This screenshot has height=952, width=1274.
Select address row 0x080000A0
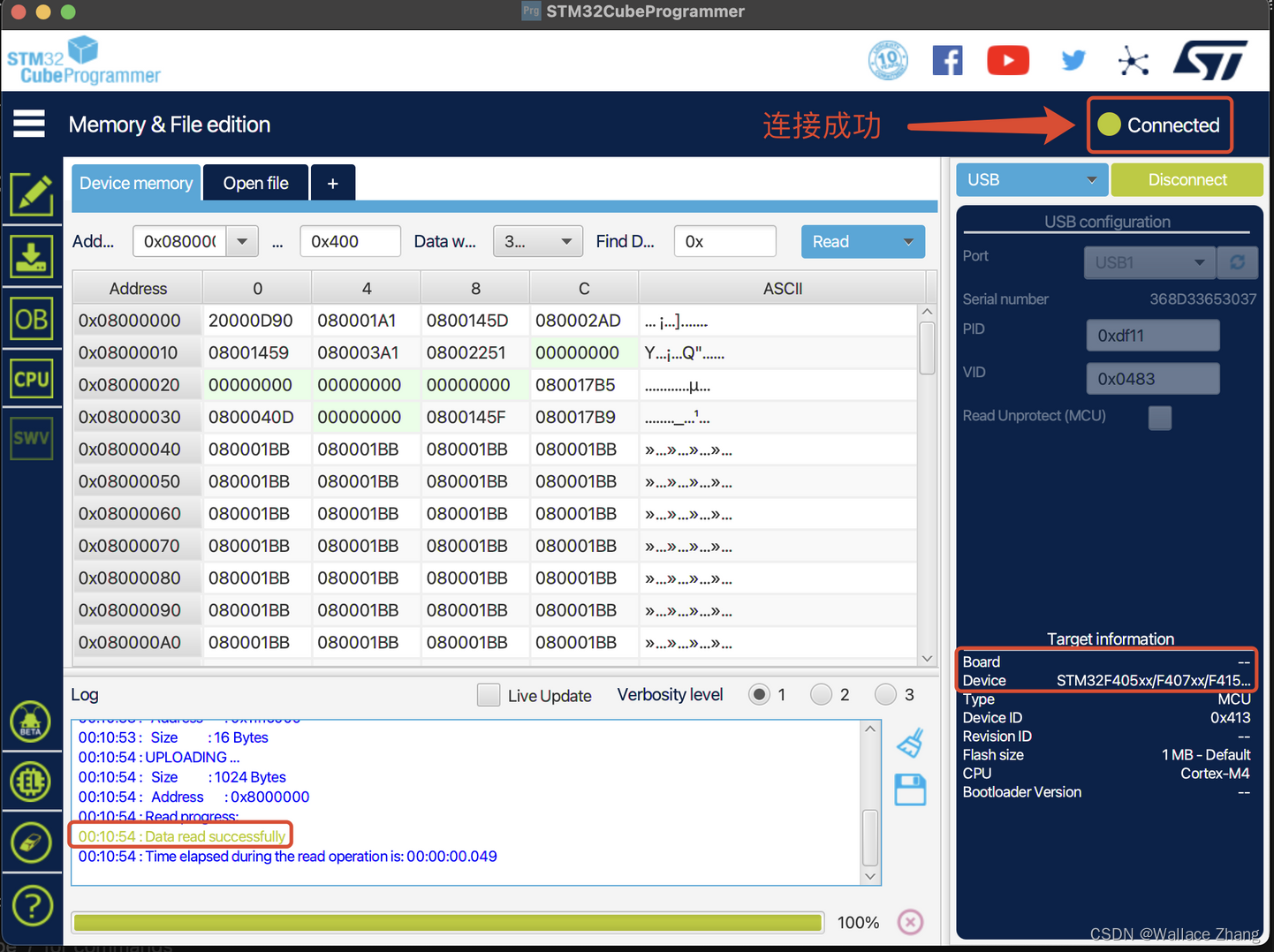pos(138,642)
